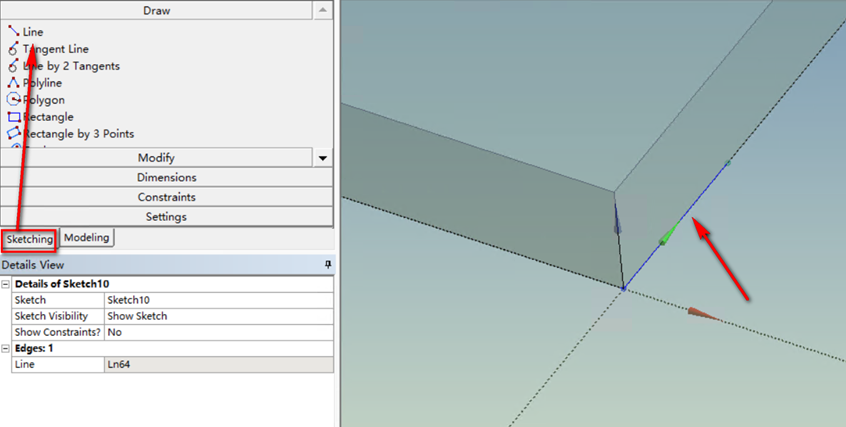The width and height of the screenshot is (846, 427).
Task: Switch to the Modeling tab
Action: tap(86, 238)
